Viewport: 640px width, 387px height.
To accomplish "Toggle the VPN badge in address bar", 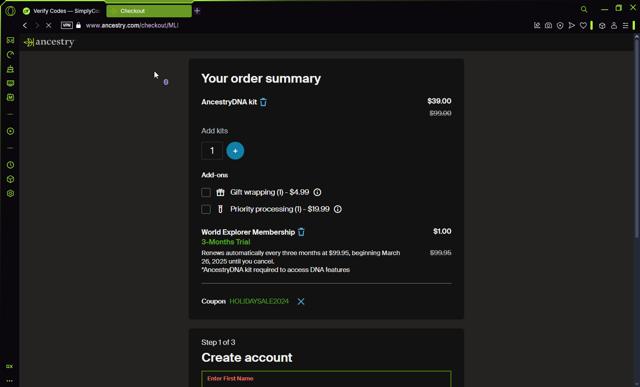I will click(67, 25).
